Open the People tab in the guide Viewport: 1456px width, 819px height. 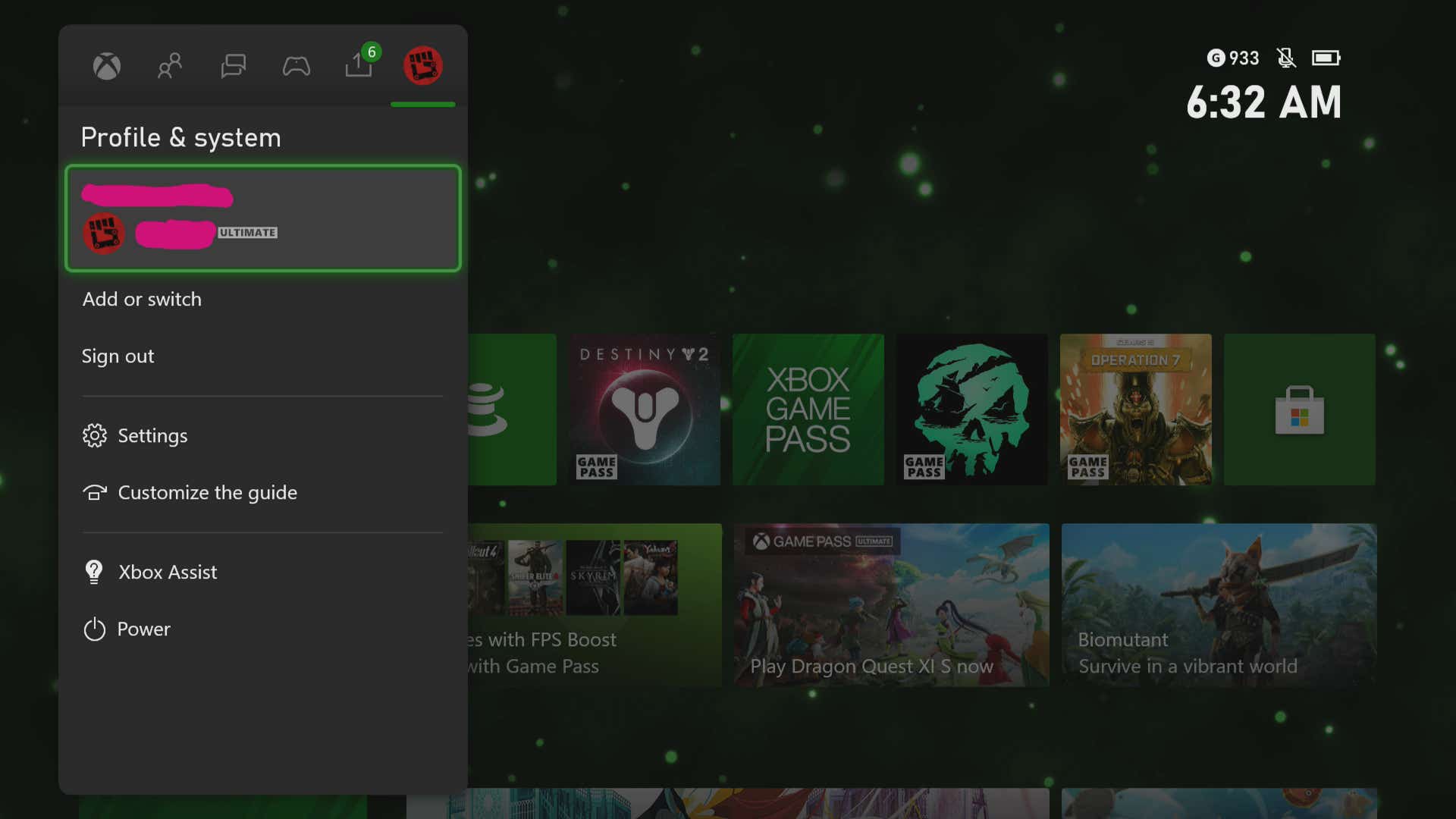coord(169,66)
